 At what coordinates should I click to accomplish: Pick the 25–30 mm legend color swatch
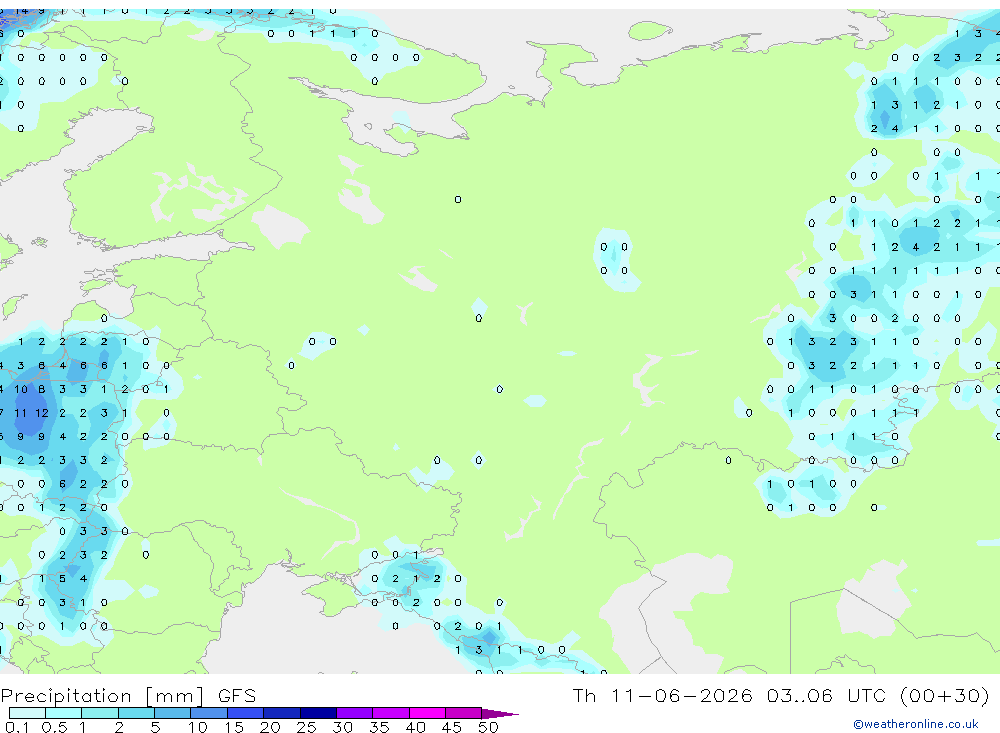click(318, 713)
